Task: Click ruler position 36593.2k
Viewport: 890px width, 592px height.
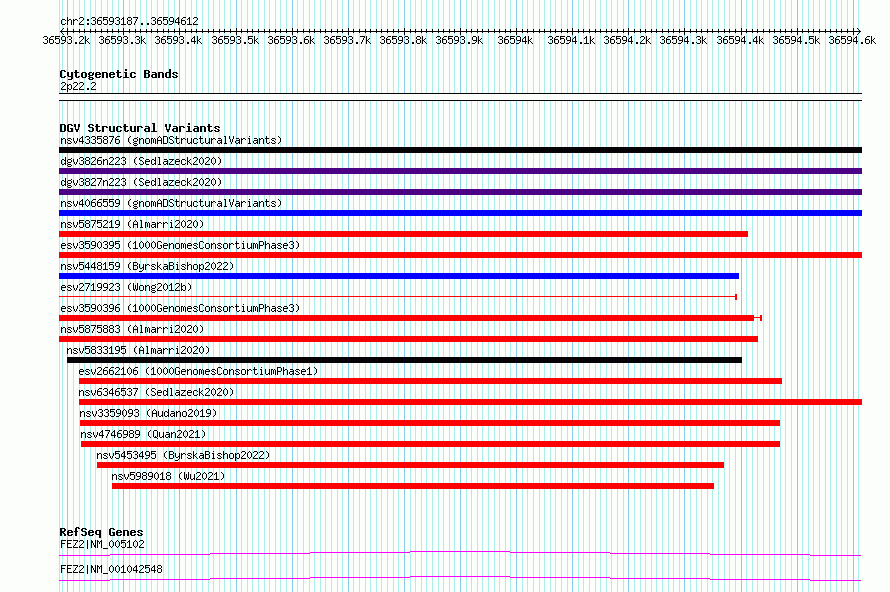Action: tap(66, 40)
